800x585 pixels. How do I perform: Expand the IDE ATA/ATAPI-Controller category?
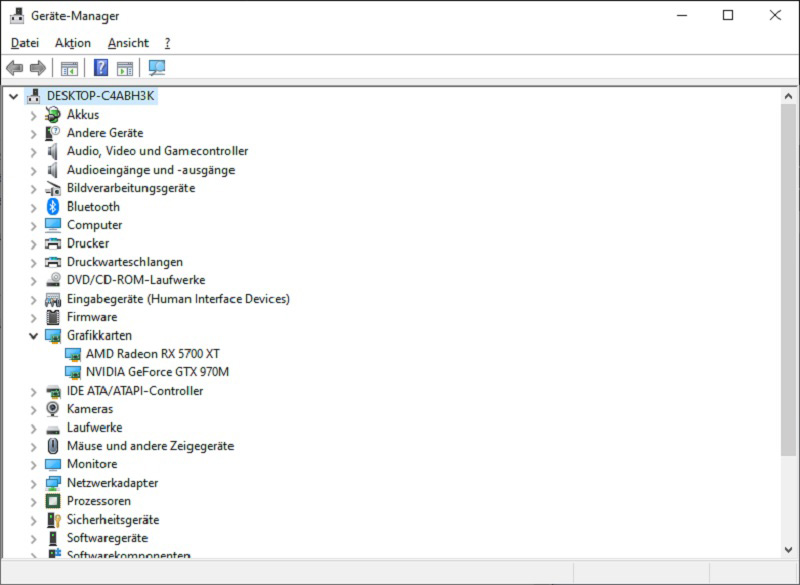[x=34, y=391]
